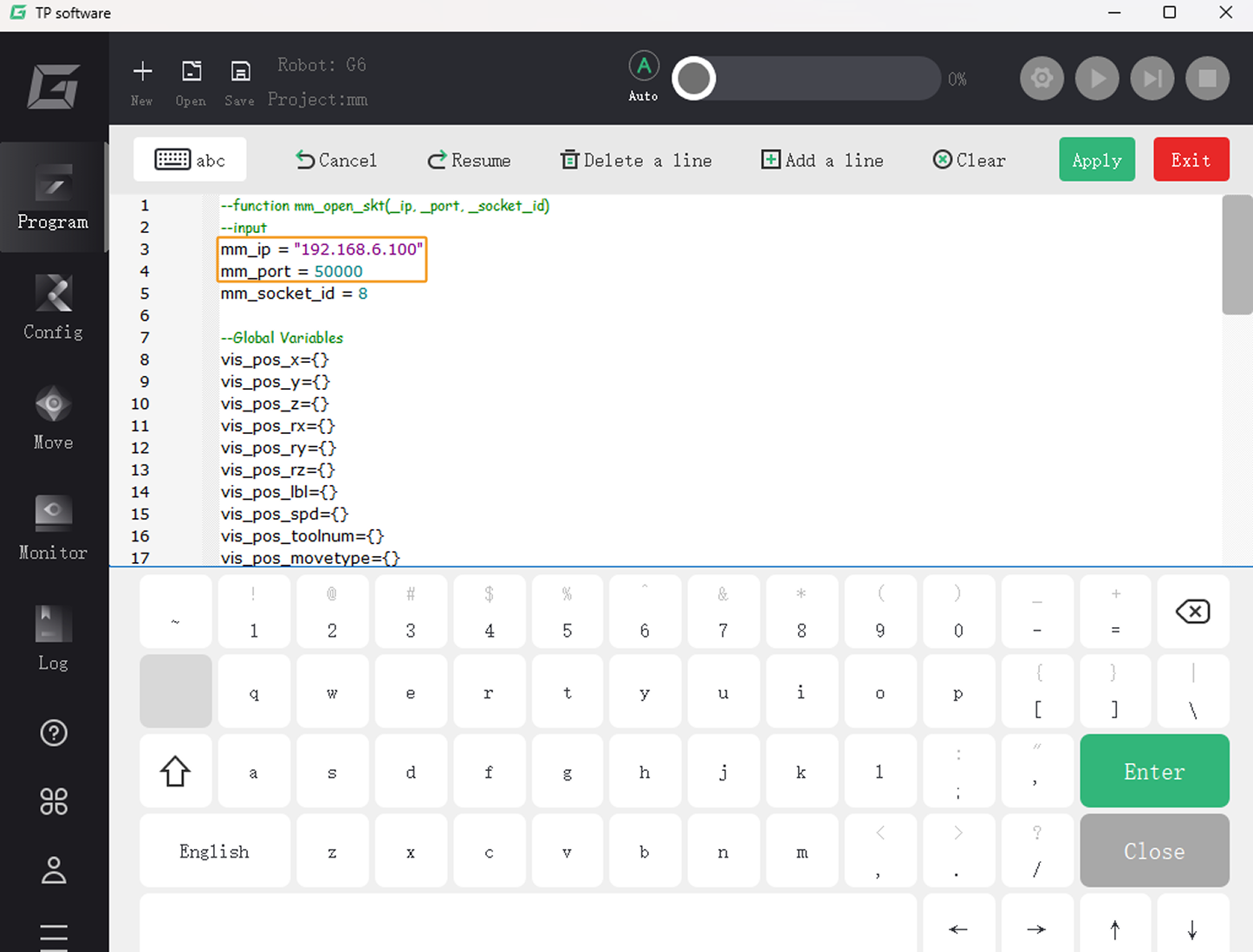
Task: Create a New project
Action: pos(142,82)
